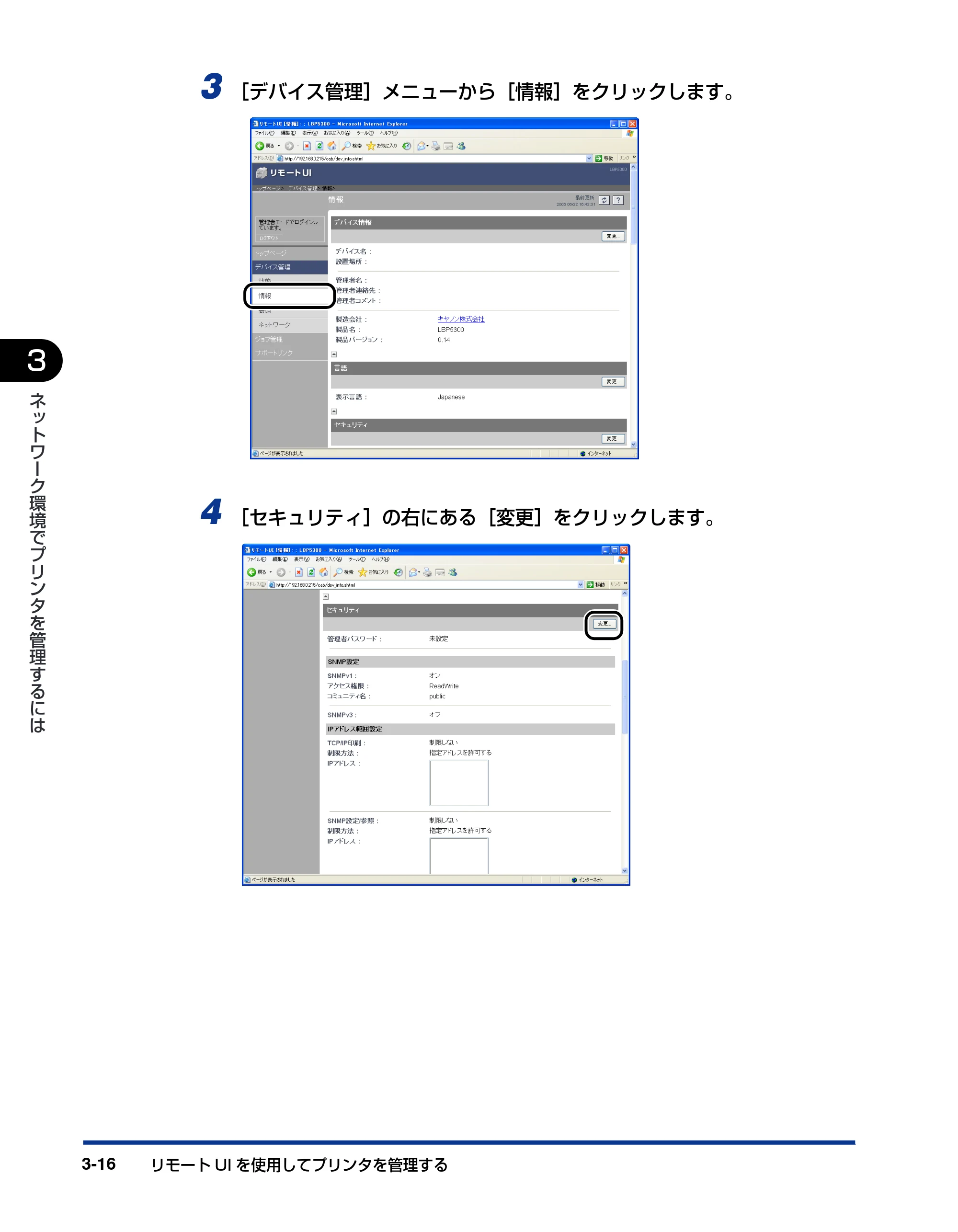The image size is (958, 1232).
Task: Click the Print icon in the upper IE window
Action: (x=435, y=146)
